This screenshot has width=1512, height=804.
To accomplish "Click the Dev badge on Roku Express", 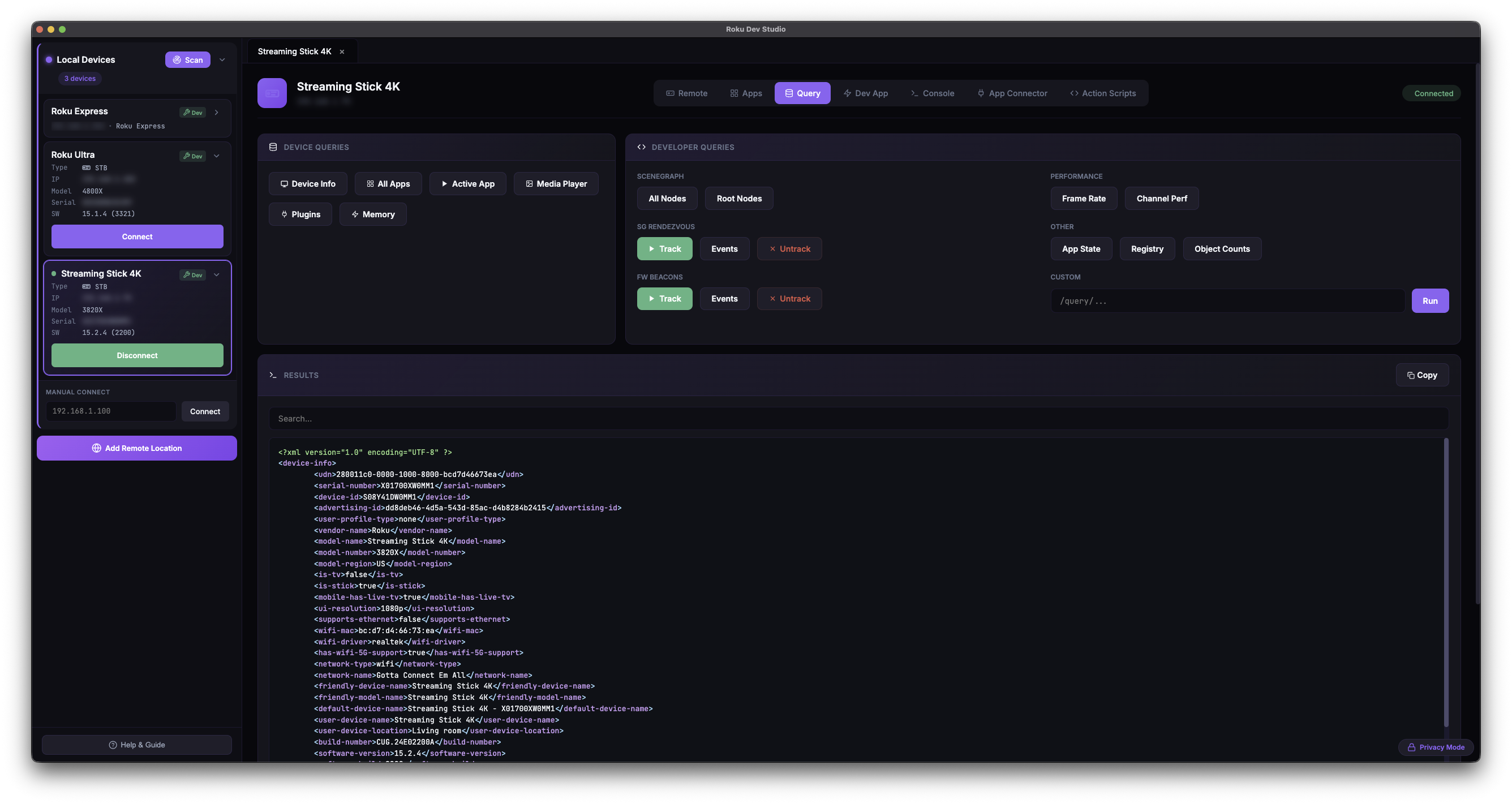I will point(192,112).
